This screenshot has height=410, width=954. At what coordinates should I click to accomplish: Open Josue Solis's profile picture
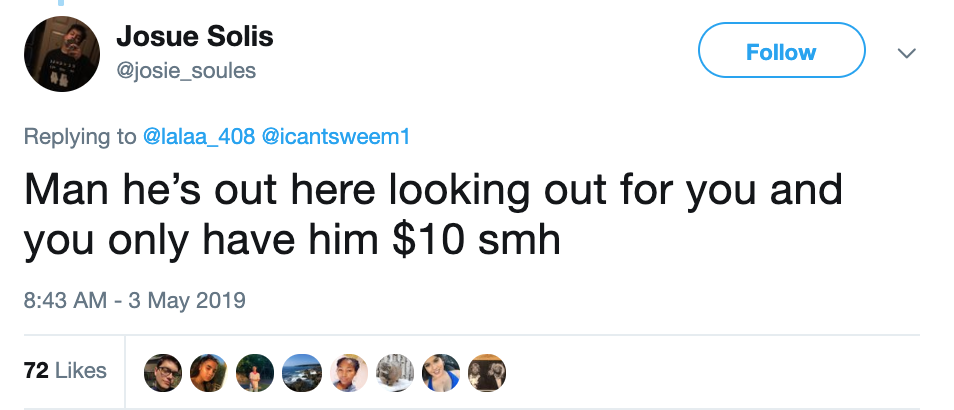[x=61, y=54]
